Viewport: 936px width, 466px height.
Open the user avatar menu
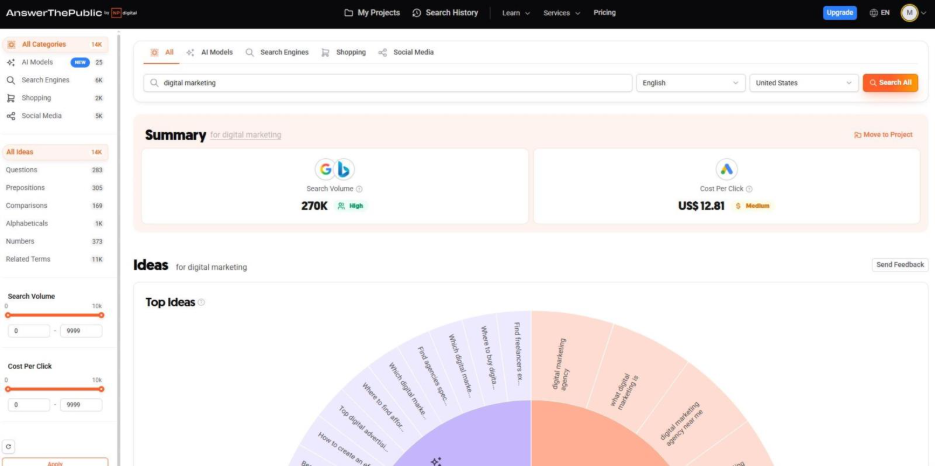click(909, 13)
